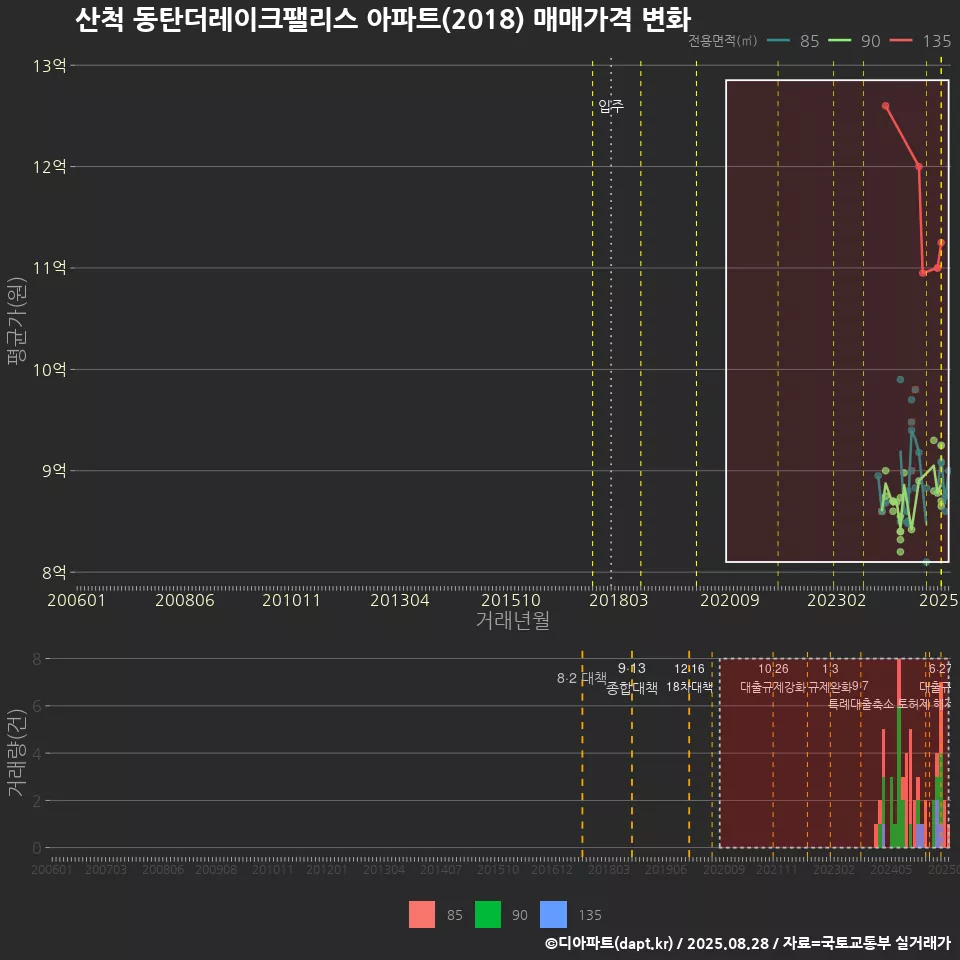Click the green 90 bar legend swatch
The height and width of the screenshot is (960, 960).
pyautogui.click(x=488, y=915)
